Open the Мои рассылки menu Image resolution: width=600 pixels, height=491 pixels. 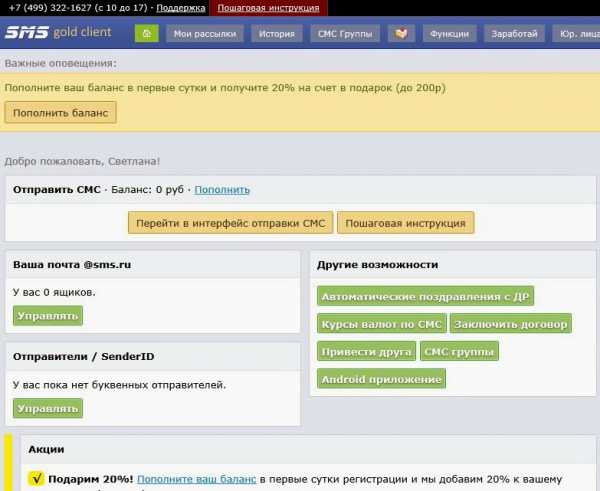(204, 33)
